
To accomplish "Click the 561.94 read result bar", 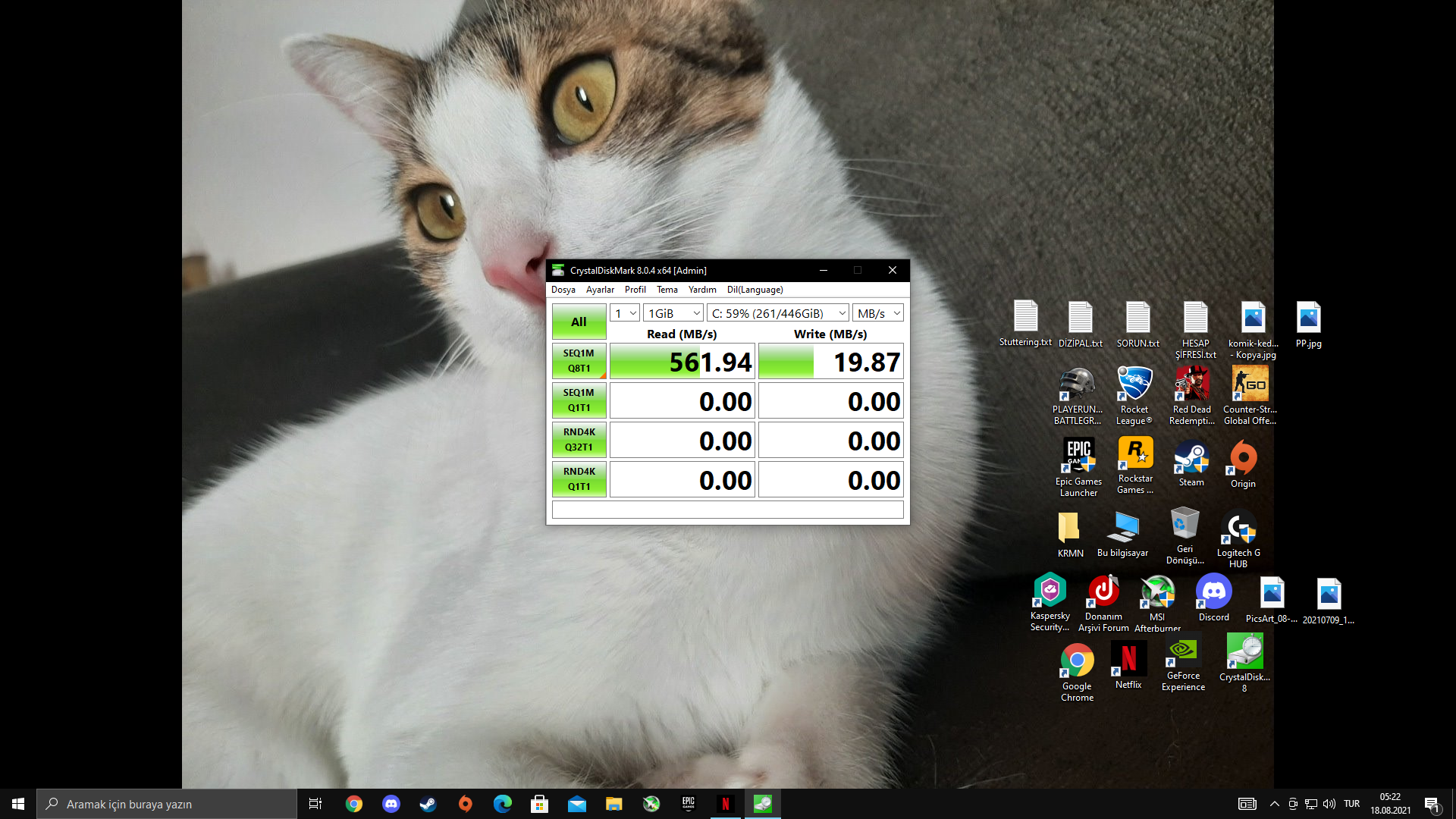I will [682, 361].
